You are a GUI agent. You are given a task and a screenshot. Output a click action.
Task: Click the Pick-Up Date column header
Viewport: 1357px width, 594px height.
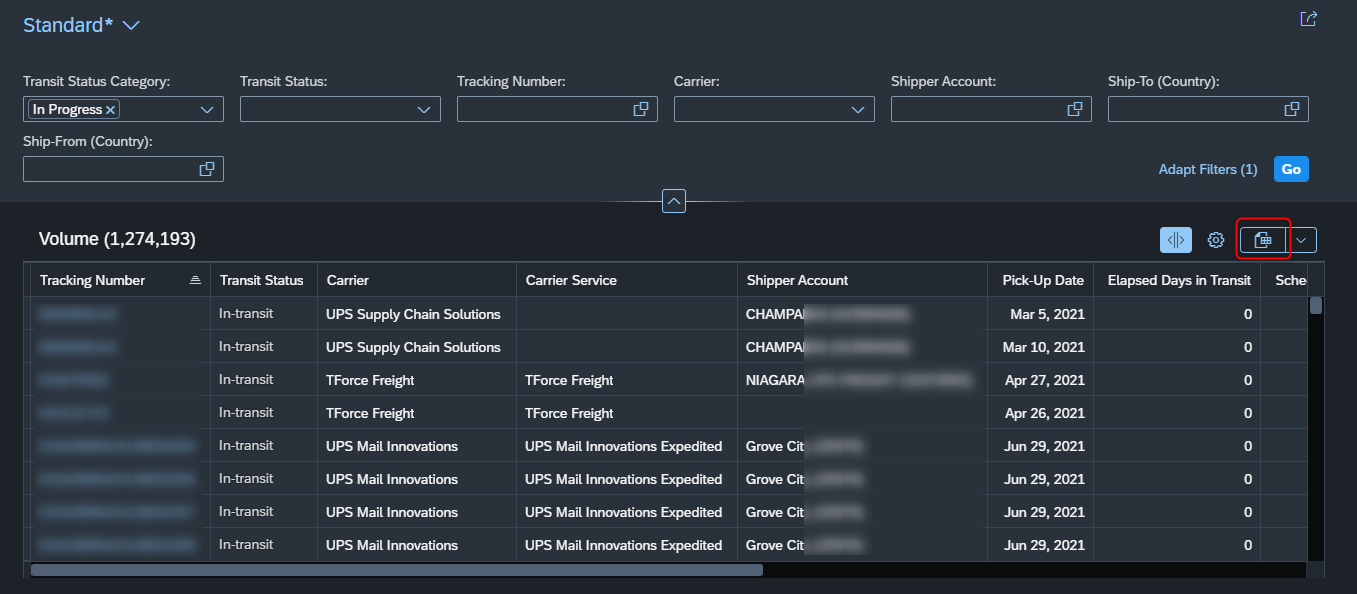pos(1040,280)
